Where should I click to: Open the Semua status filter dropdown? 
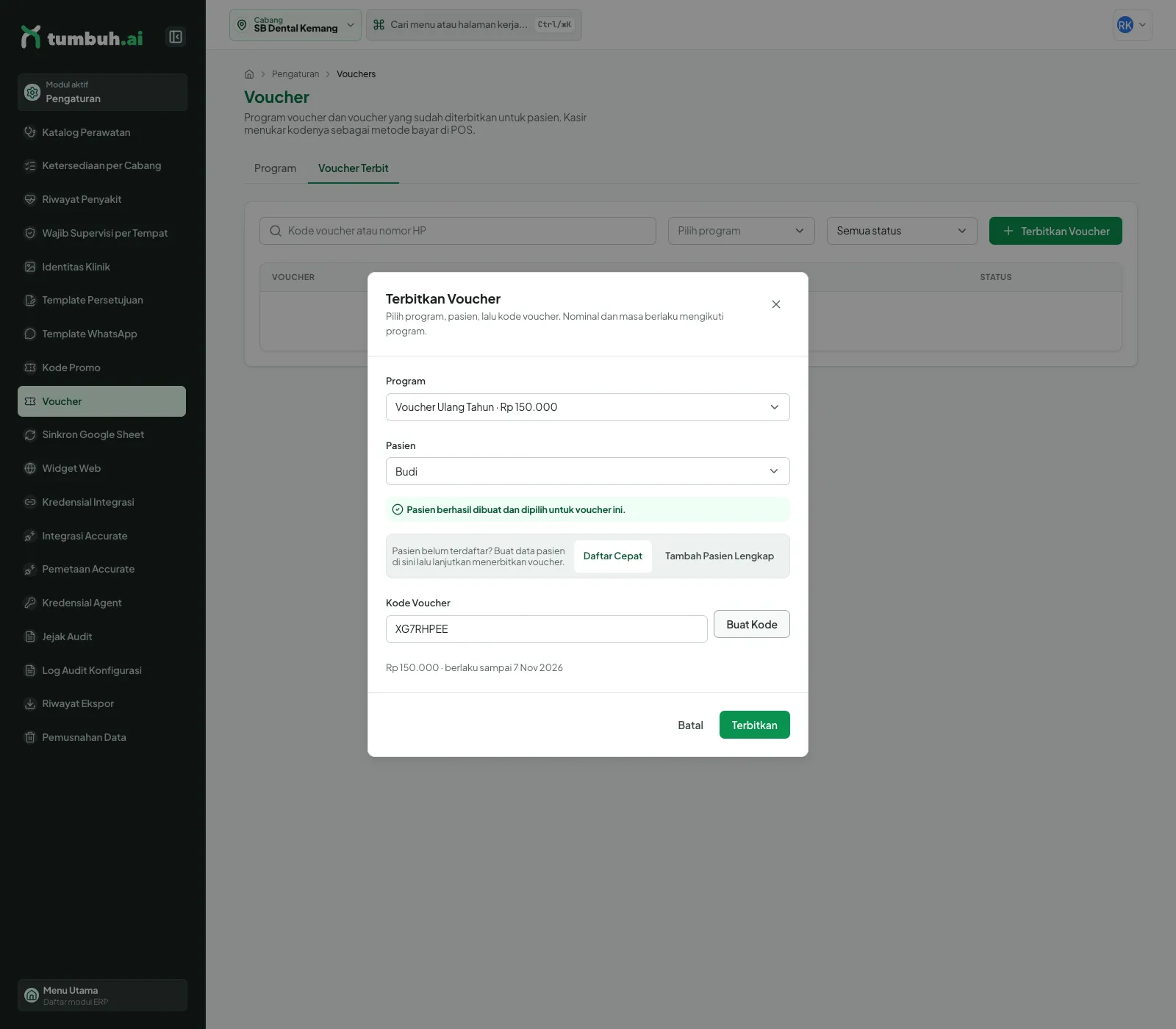tap(902, 231)
